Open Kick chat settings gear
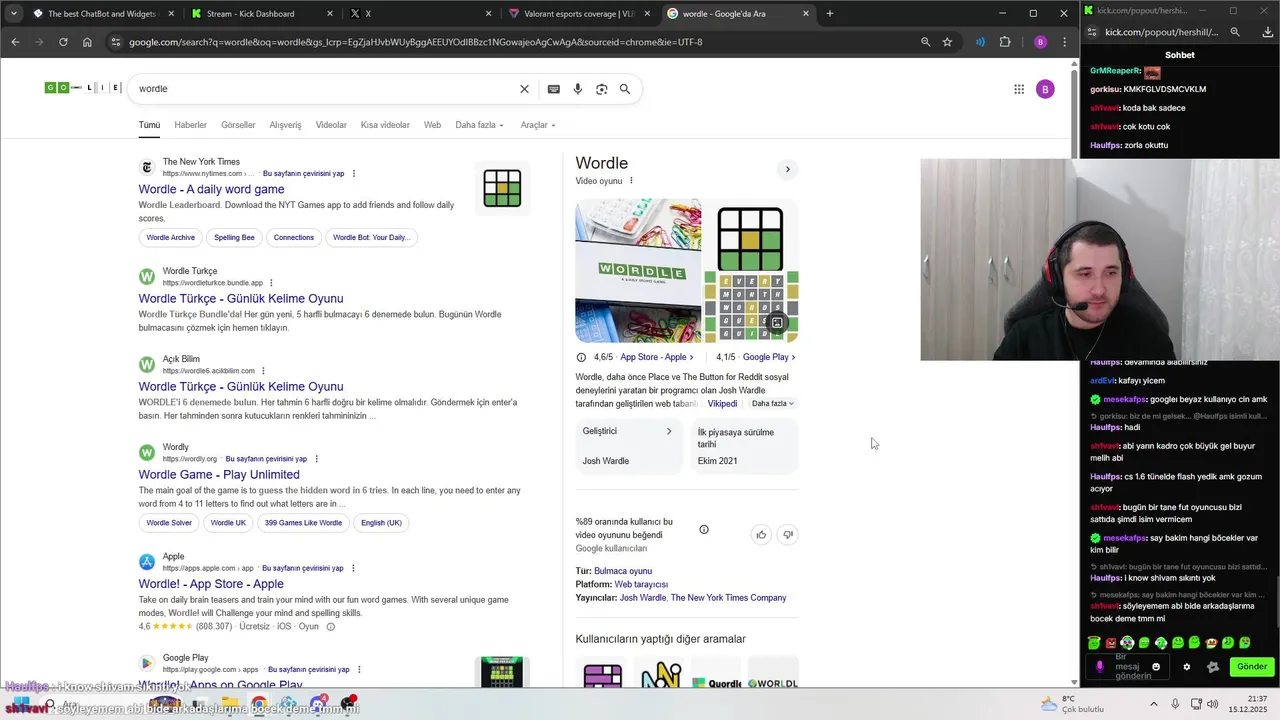The height and width of the screenshot is (720, 1280). [x=1187, y=667]
